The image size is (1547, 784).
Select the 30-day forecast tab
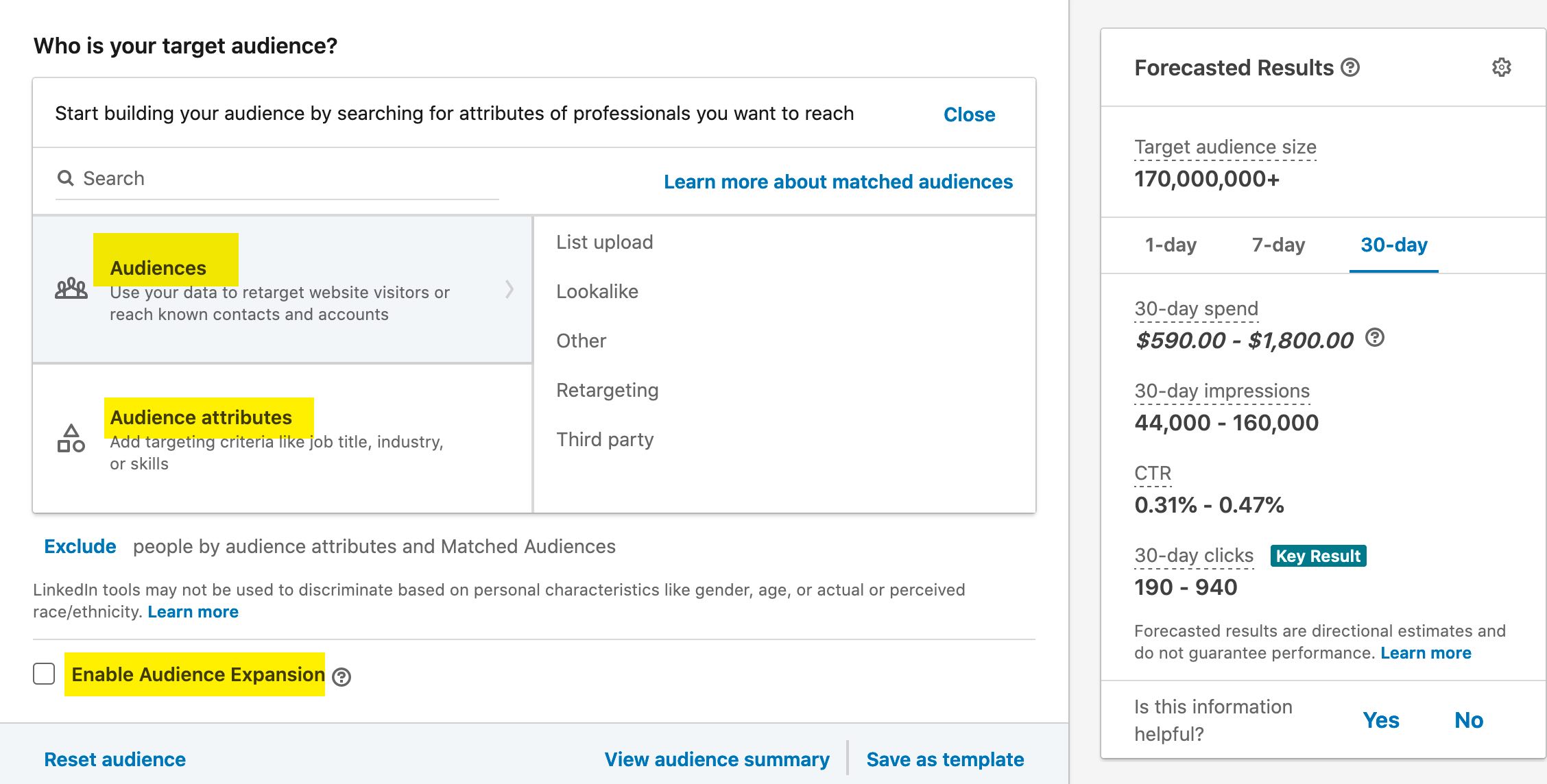click(1395, 245)
